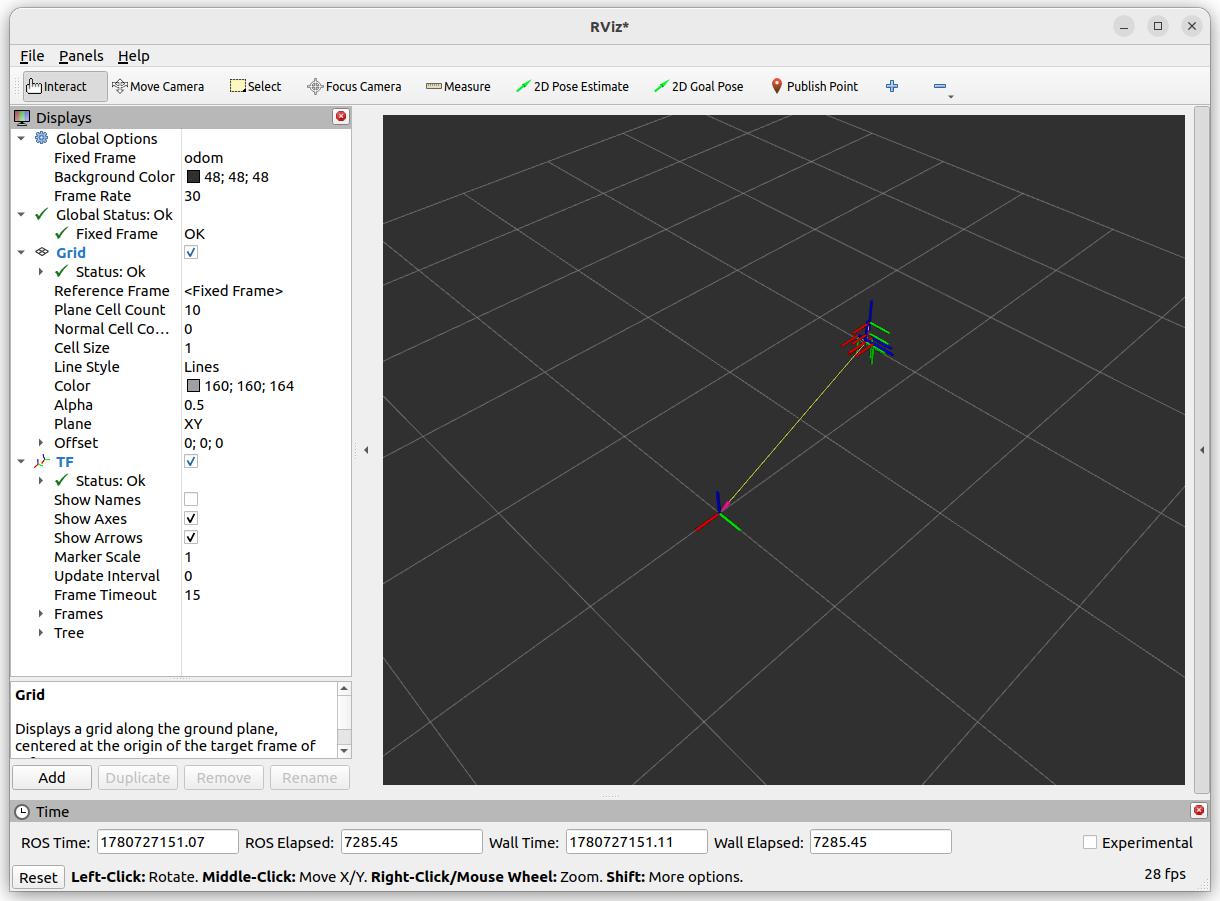Toggle the Grid display checkbox
1220x901 pixels.
coord(191,252)
